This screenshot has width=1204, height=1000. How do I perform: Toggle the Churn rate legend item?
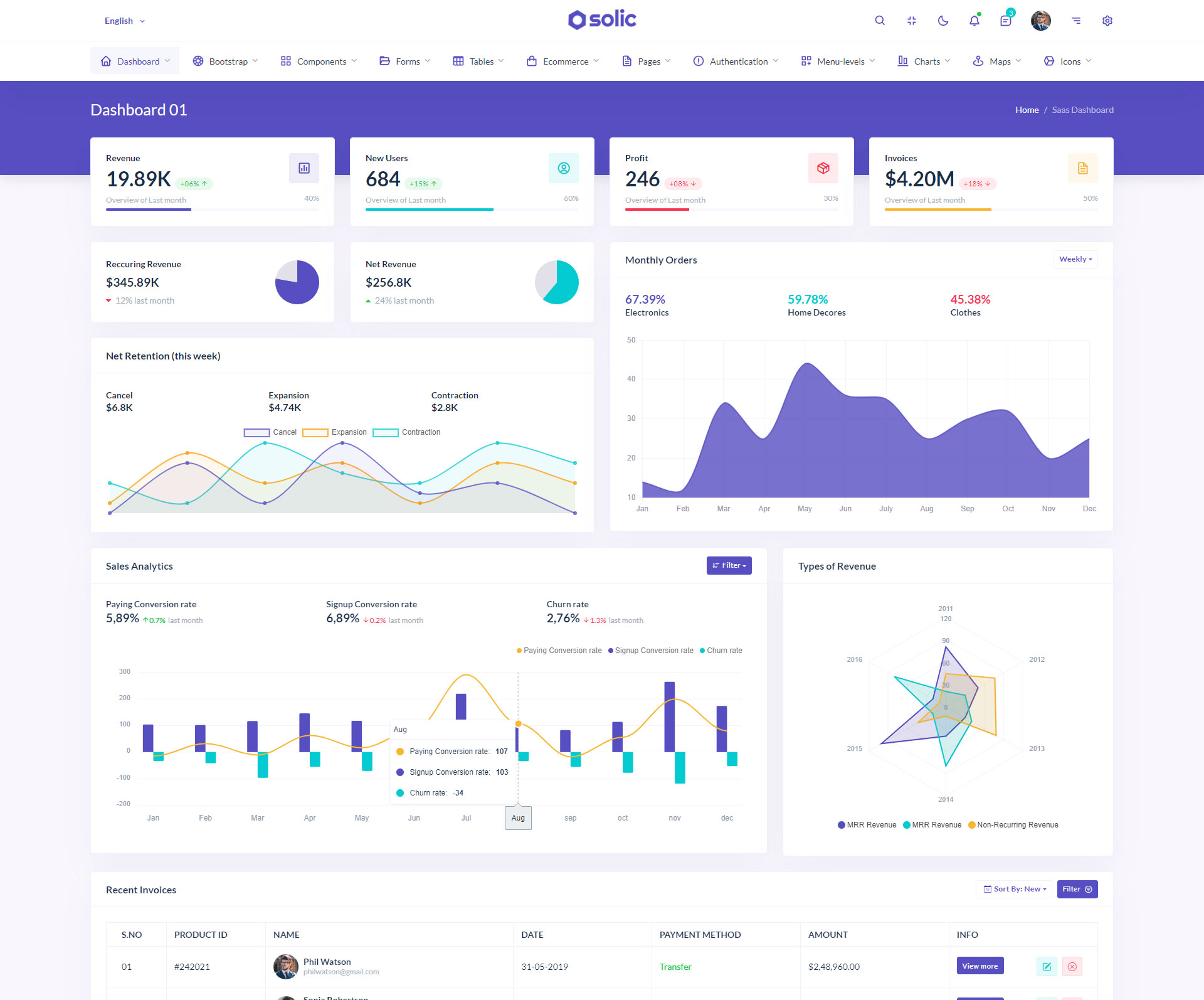[721, 651]
